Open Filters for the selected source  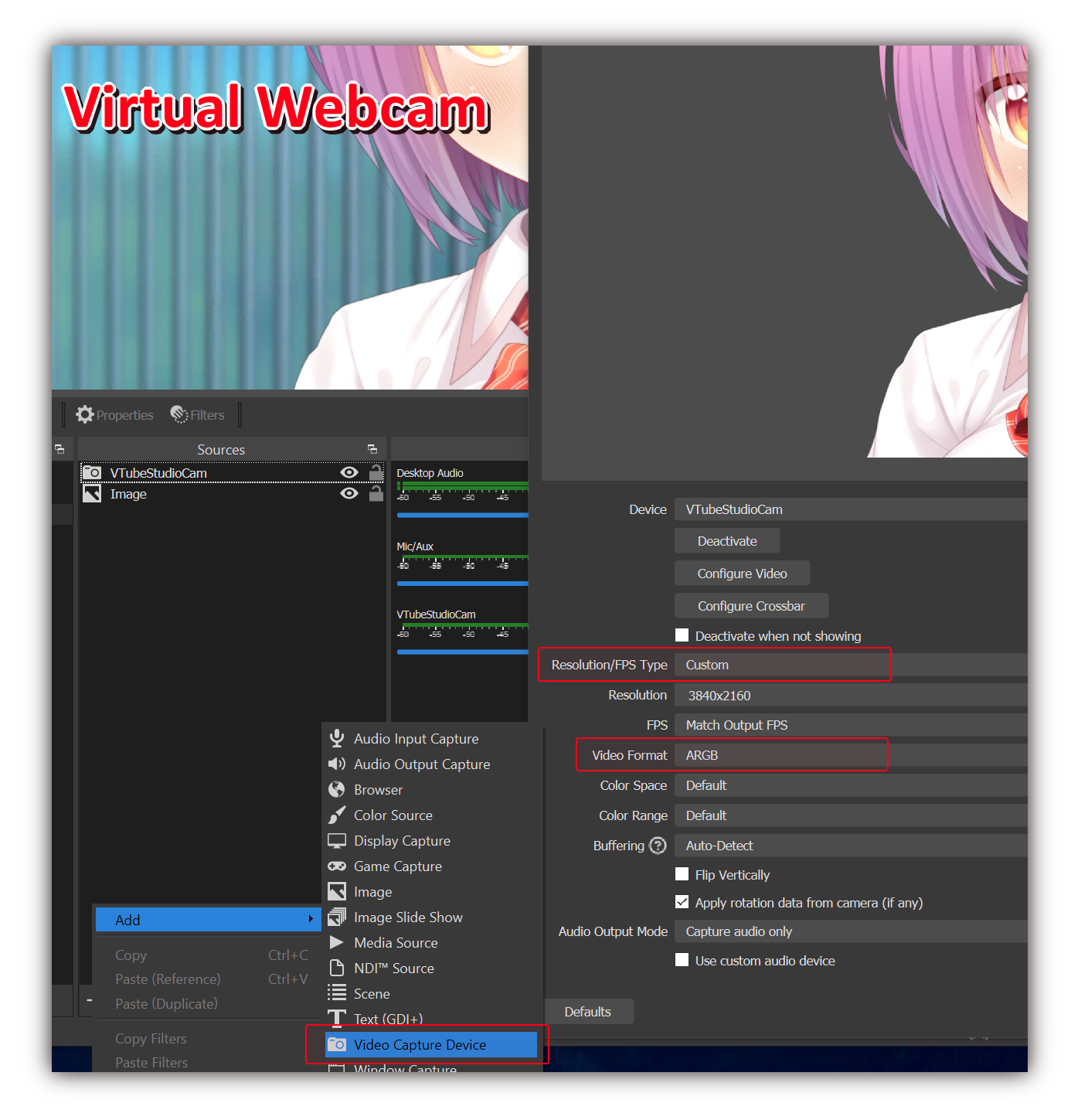(197, 414)
